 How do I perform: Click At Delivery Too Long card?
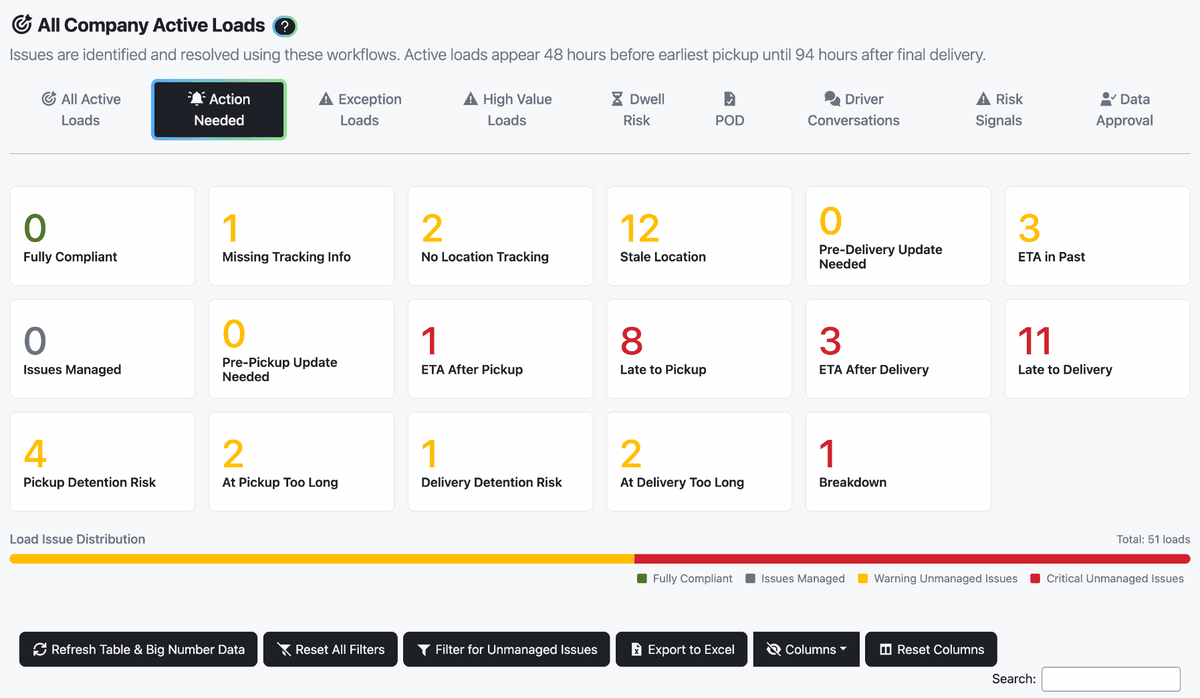(x=699, y=462)
